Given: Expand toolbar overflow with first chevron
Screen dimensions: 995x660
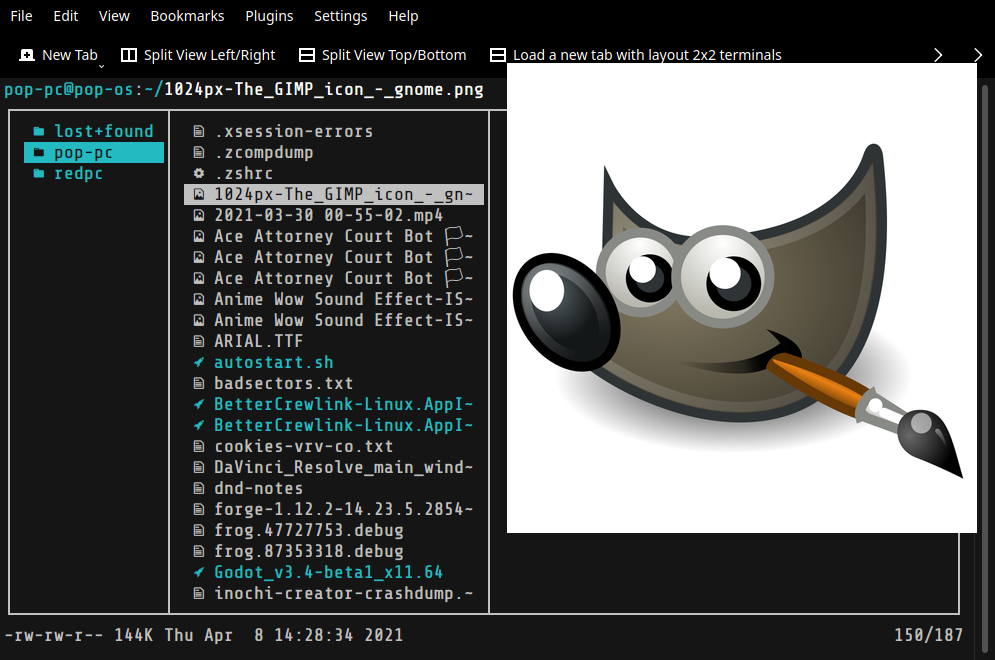Looking at the screenshot, I should pyautogui.click(x=938, y=55).
